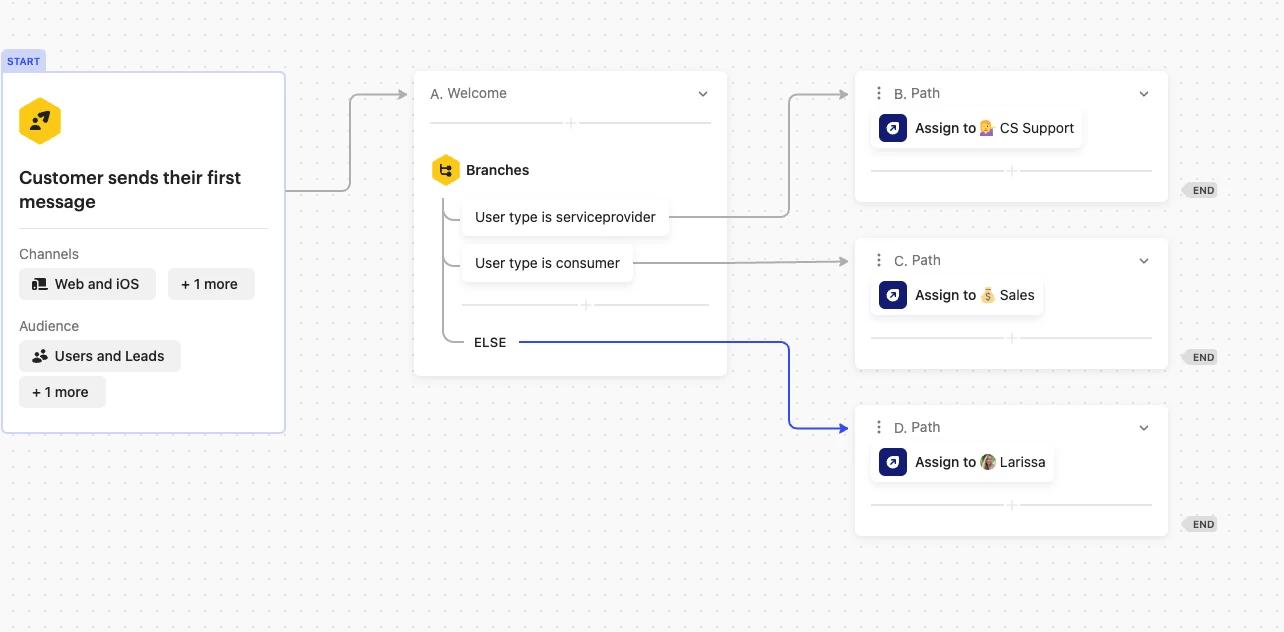Viewport: 1284px width, 632px height.
Task: Click the END tag after C. Path
Action: click(x=1200, y=357)
